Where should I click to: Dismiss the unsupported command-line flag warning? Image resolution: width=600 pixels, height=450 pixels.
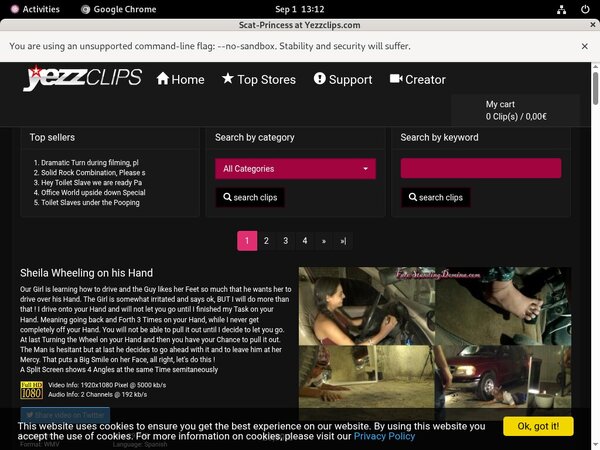[584, 46]
